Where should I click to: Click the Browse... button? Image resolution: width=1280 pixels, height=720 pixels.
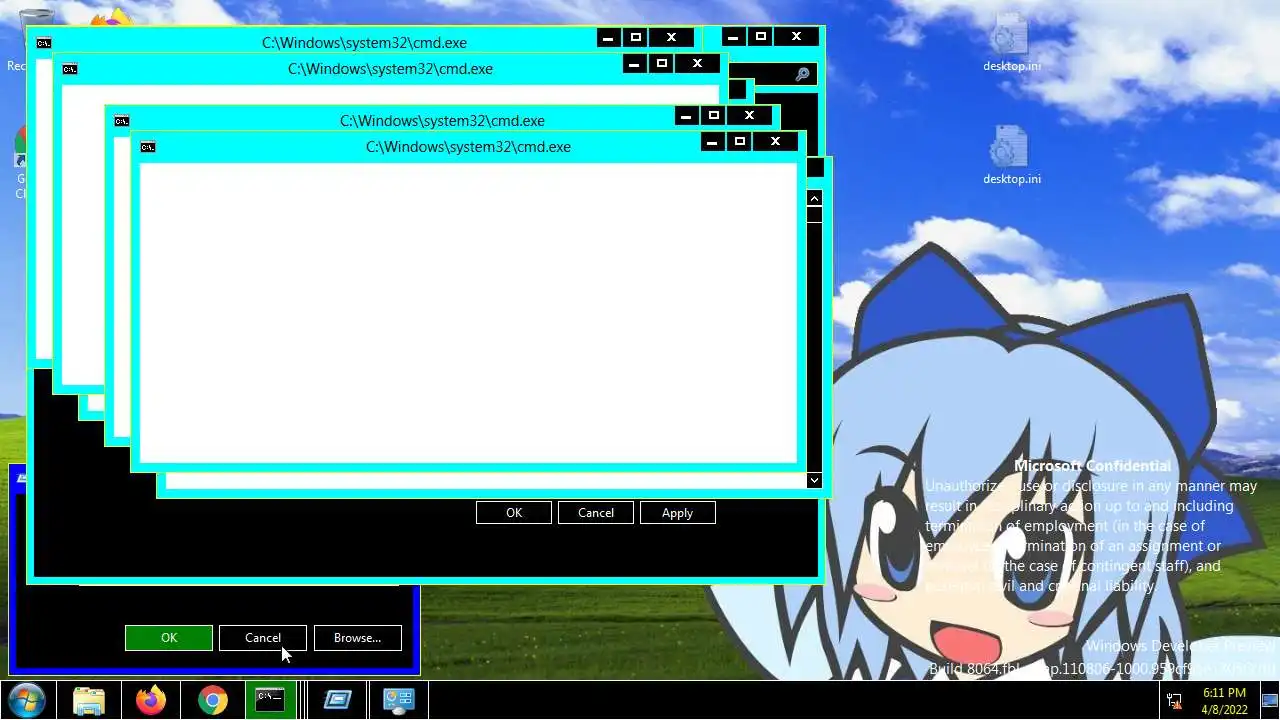point(357,638)
